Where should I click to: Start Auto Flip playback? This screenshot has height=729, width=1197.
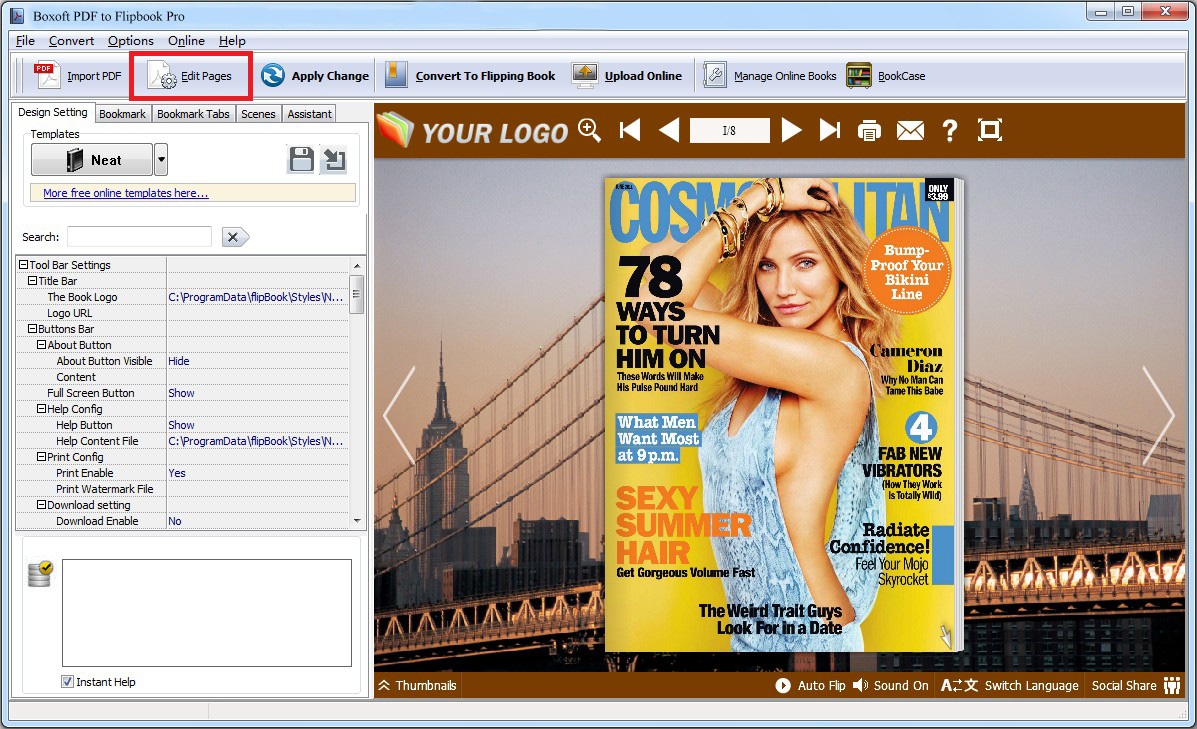pyautogui.click(x=811, y=685)
